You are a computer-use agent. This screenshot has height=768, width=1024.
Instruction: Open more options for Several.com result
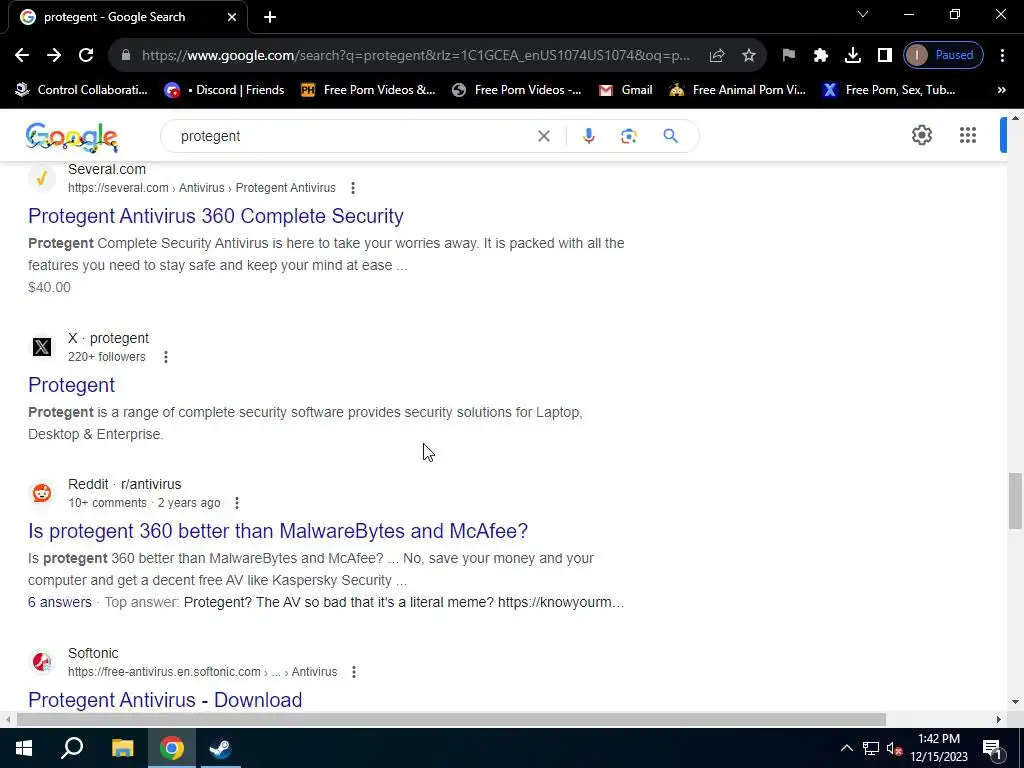coord(353,188)
